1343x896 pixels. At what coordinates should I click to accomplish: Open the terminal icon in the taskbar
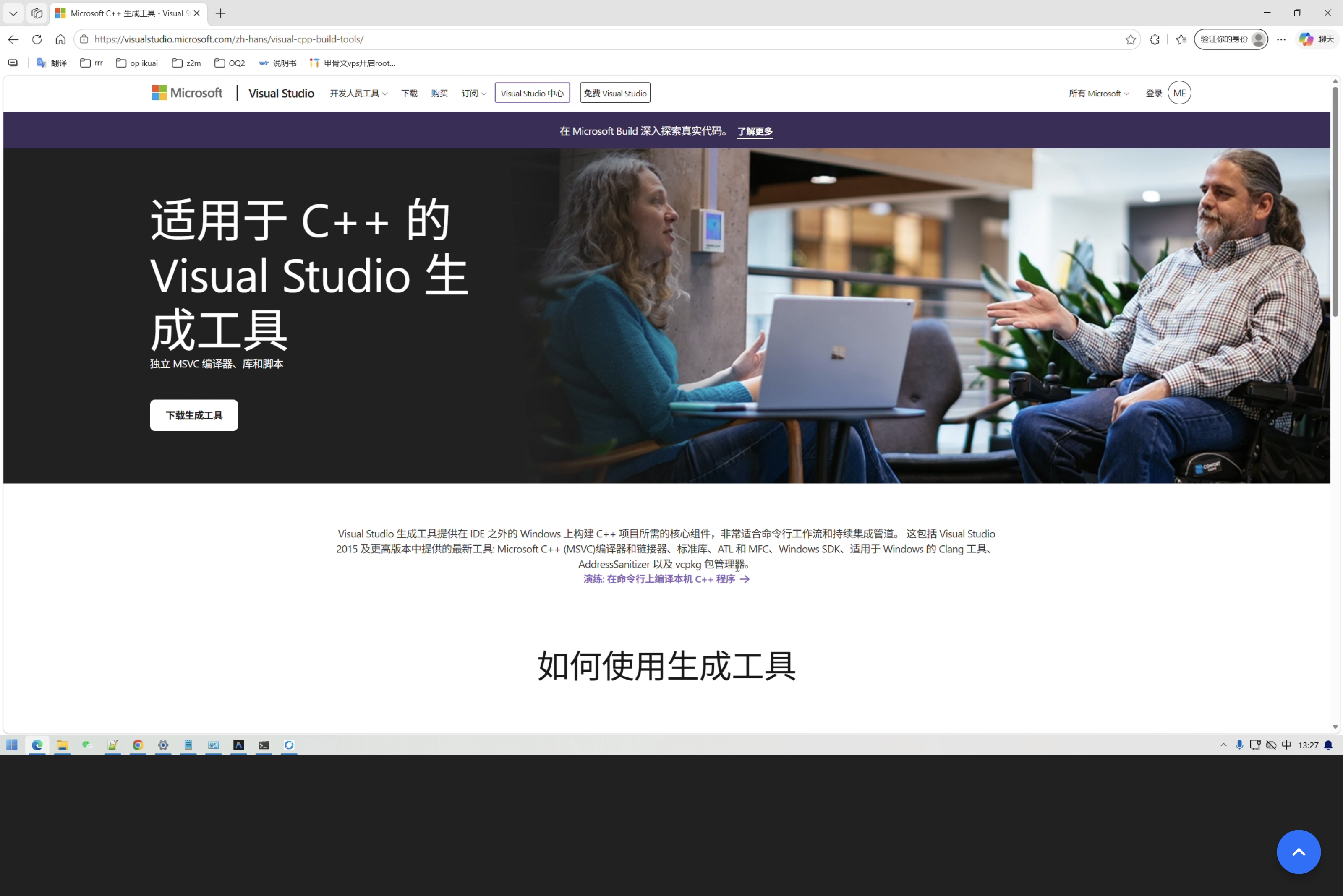(x=264, y=745)
